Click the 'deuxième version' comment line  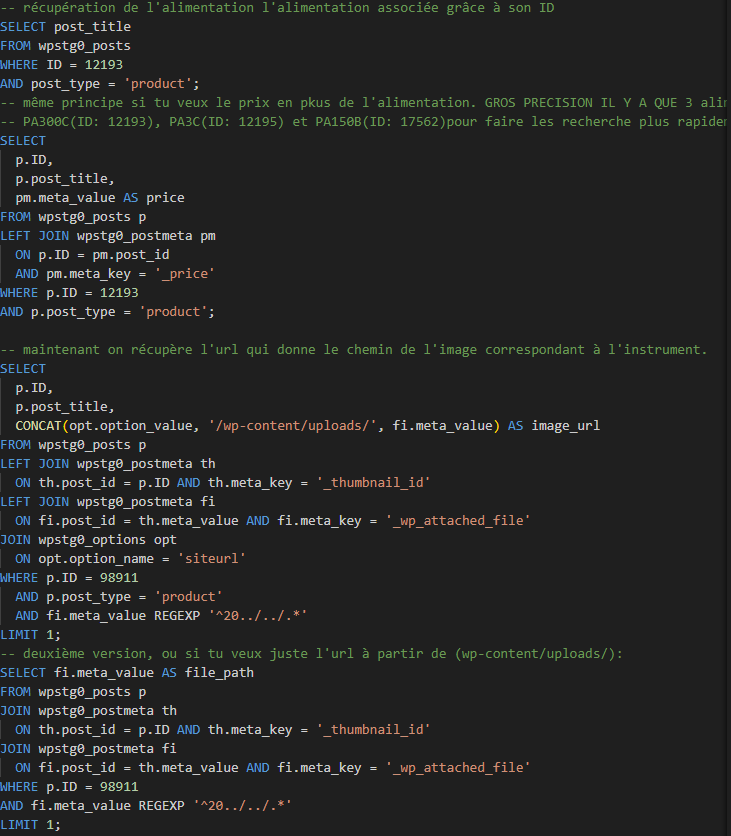310,654
